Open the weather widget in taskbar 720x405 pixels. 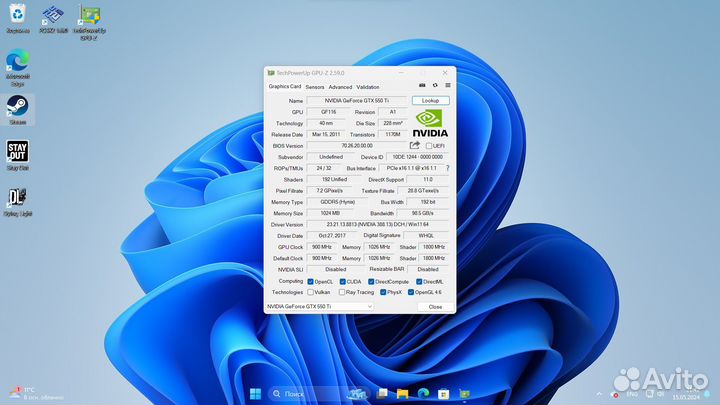[36, 393]
